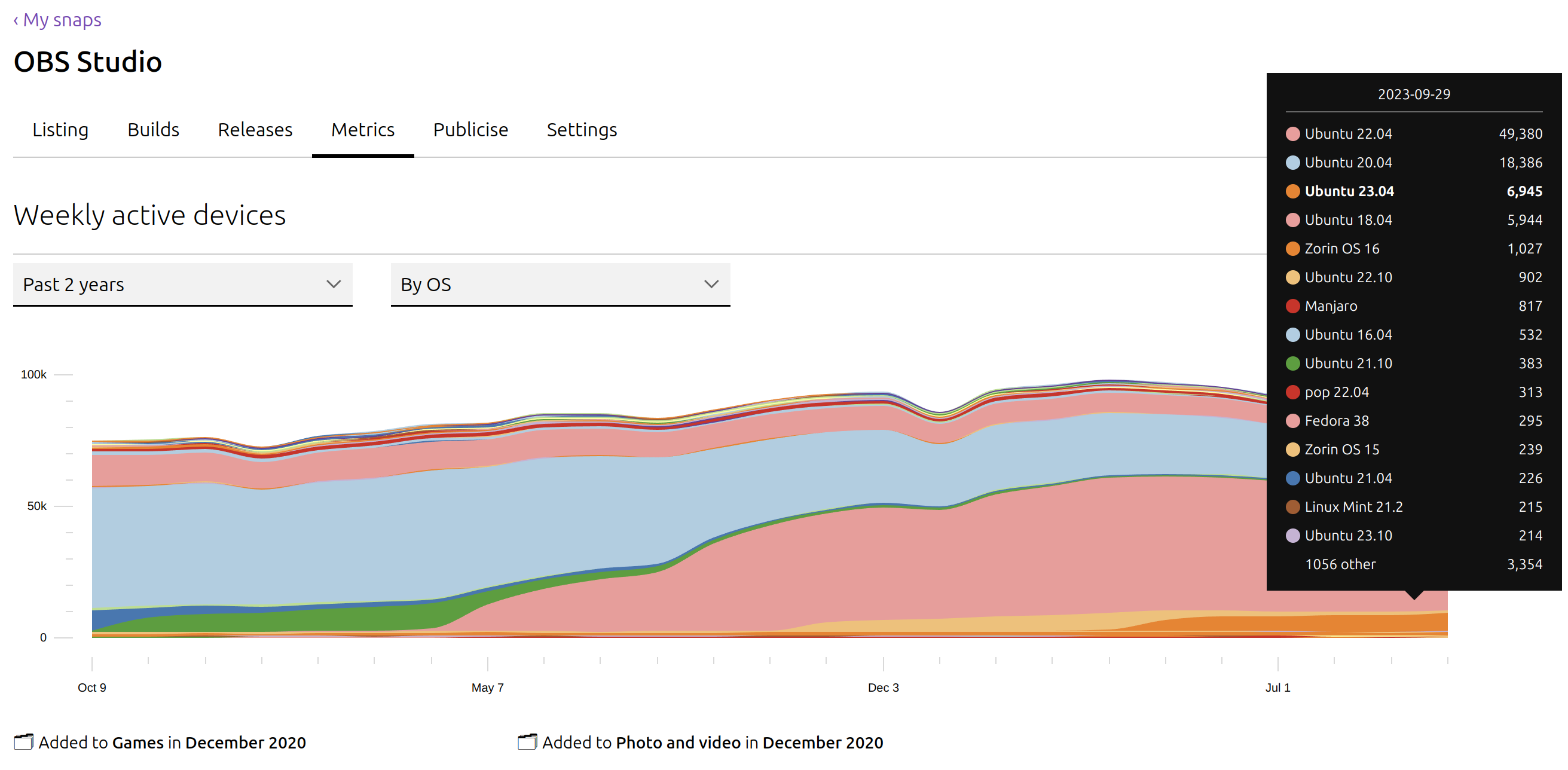Click the May 7 x-axis label
The width and height of the screenshot is (1568, 770).
[488, 687]
